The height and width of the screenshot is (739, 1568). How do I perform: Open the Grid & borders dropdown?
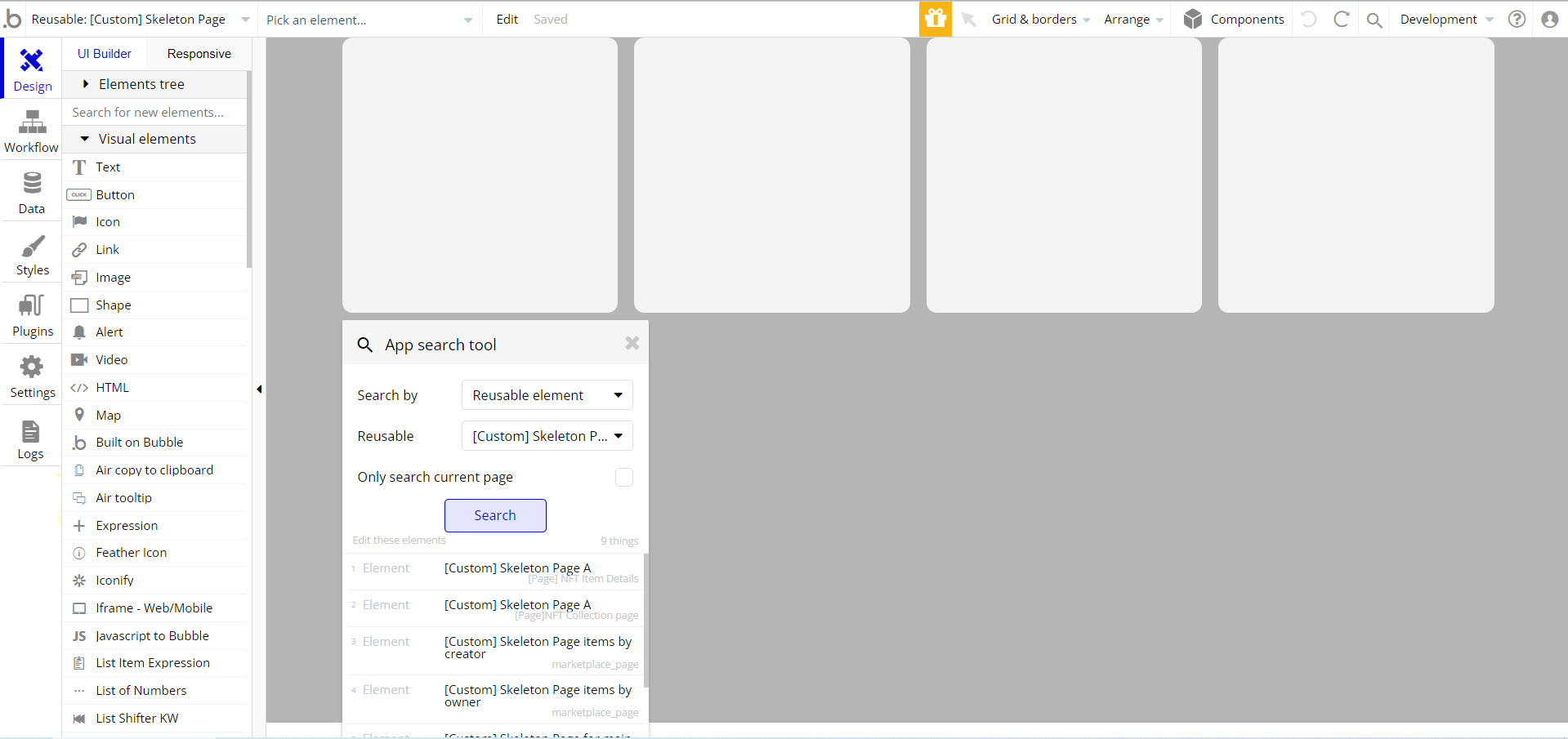[1040, 20]
